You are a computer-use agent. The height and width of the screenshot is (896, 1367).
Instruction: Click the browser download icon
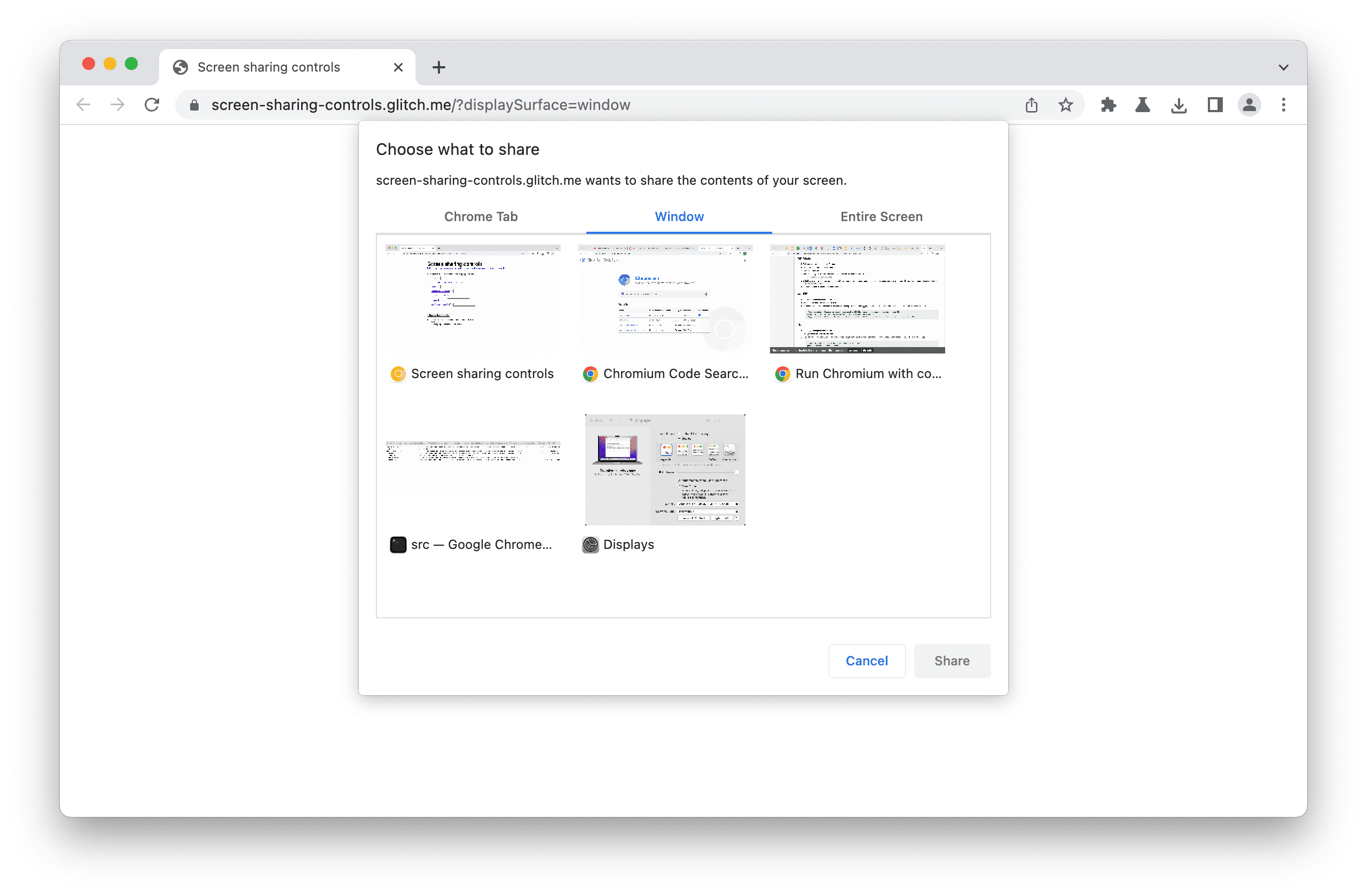point(1178,104)
